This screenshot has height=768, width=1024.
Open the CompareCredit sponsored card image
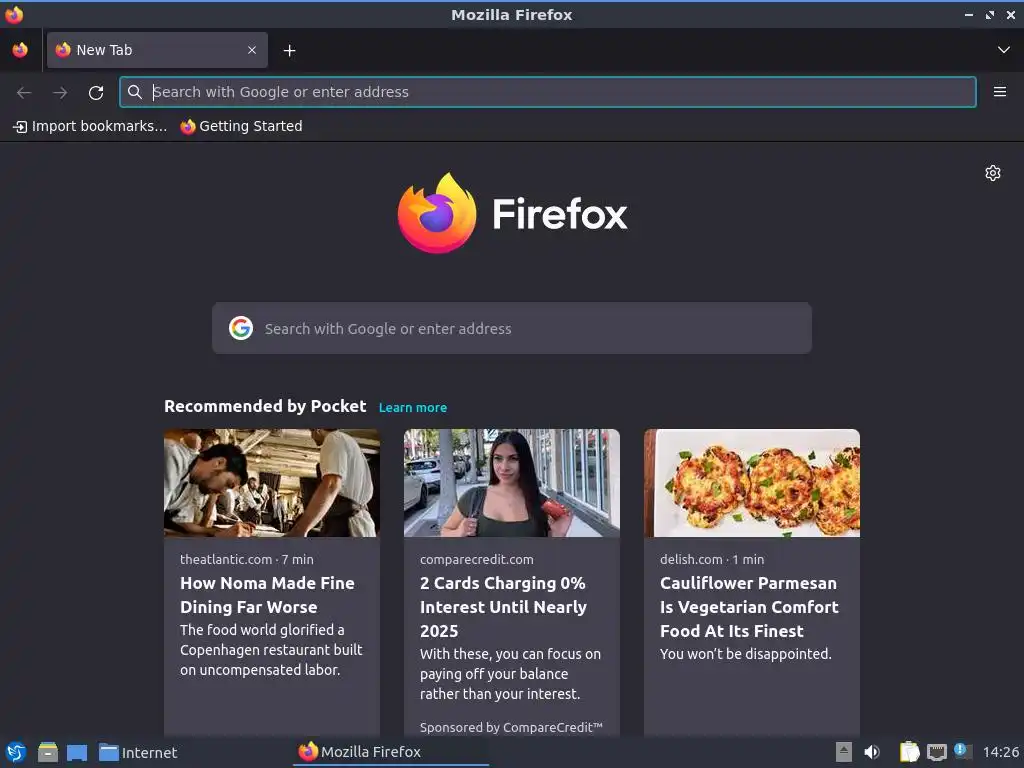512,483
